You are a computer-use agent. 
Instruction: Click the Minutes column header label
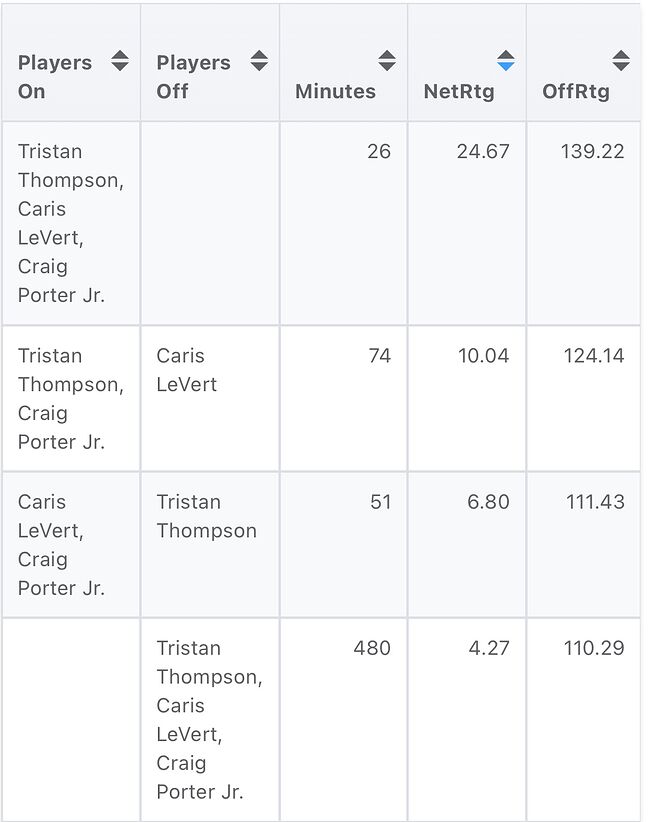pyautogui.click(x=335, y=91)
